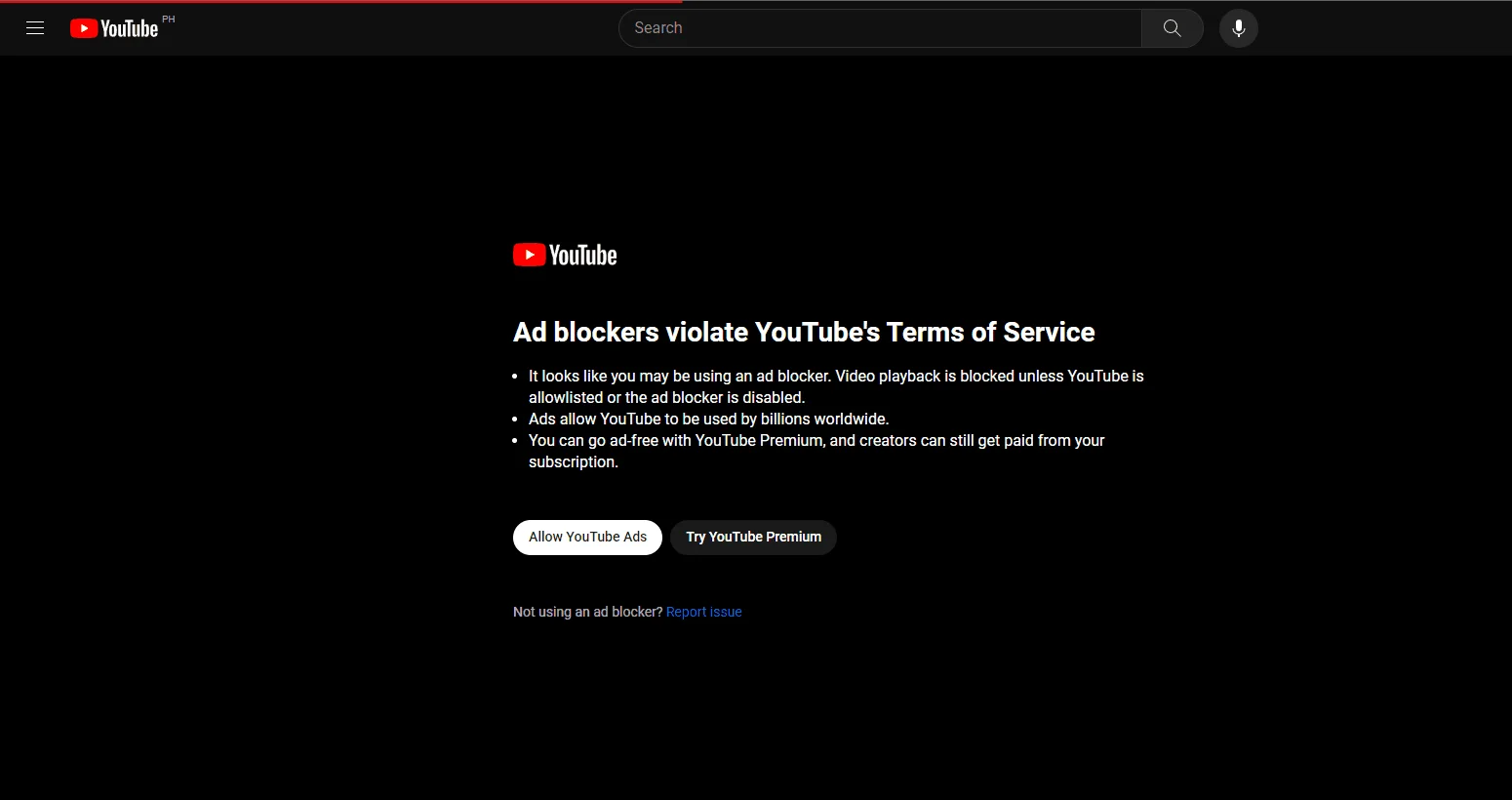1512x800 pixels.
Task: Click the YouTube logo above the heading
Action: 565,255
